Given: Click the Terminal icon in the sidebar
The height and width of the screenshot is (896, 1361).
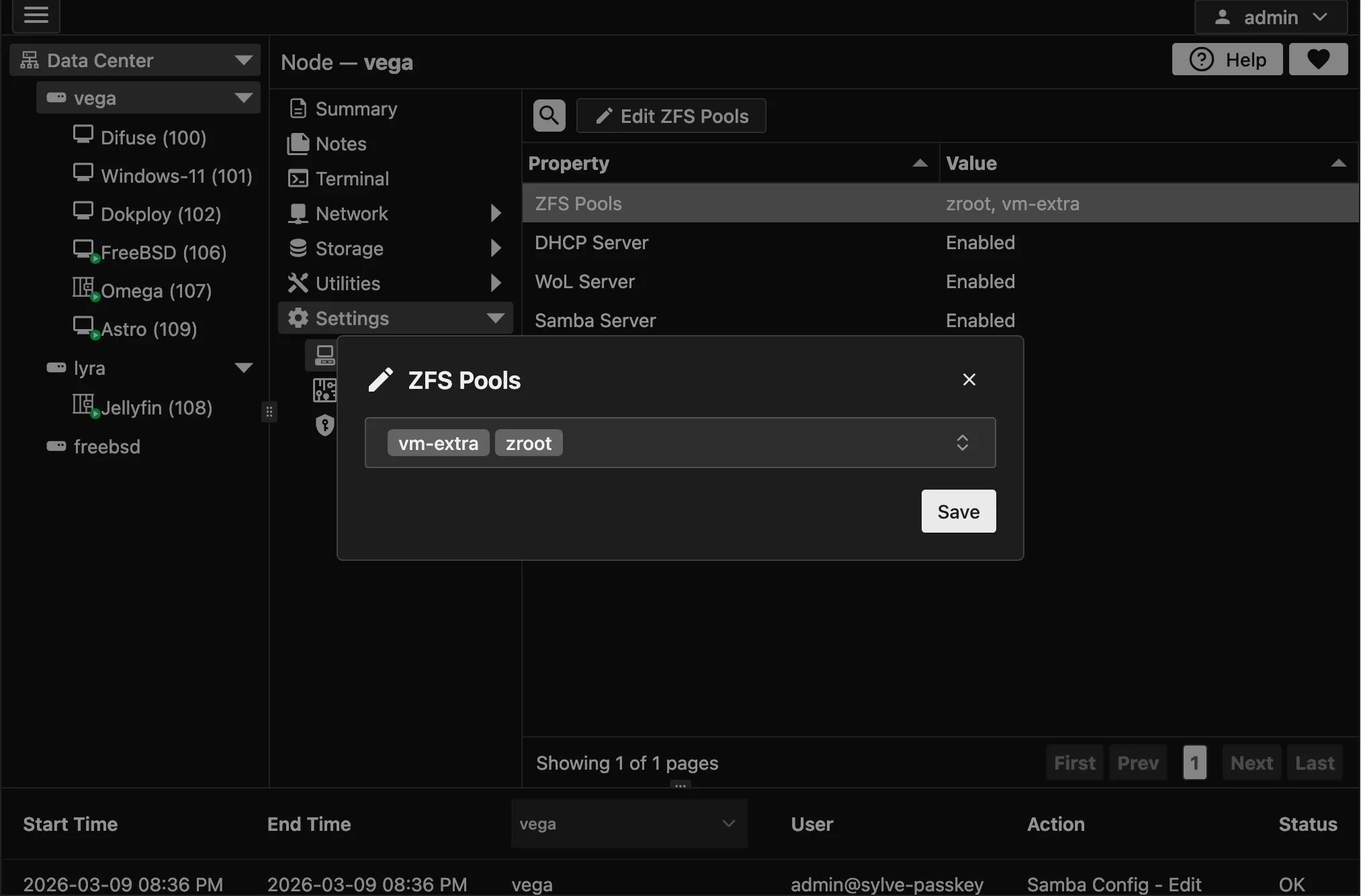Looking at the screenshot, I should 298,178.
